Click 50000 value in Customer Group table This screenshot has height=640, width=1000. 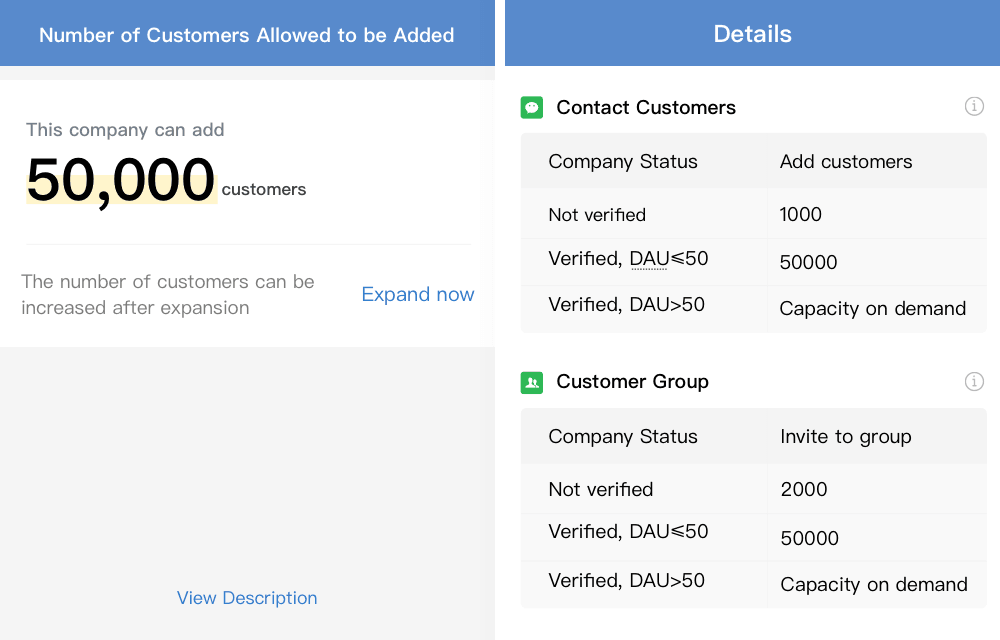coord(809,538)
